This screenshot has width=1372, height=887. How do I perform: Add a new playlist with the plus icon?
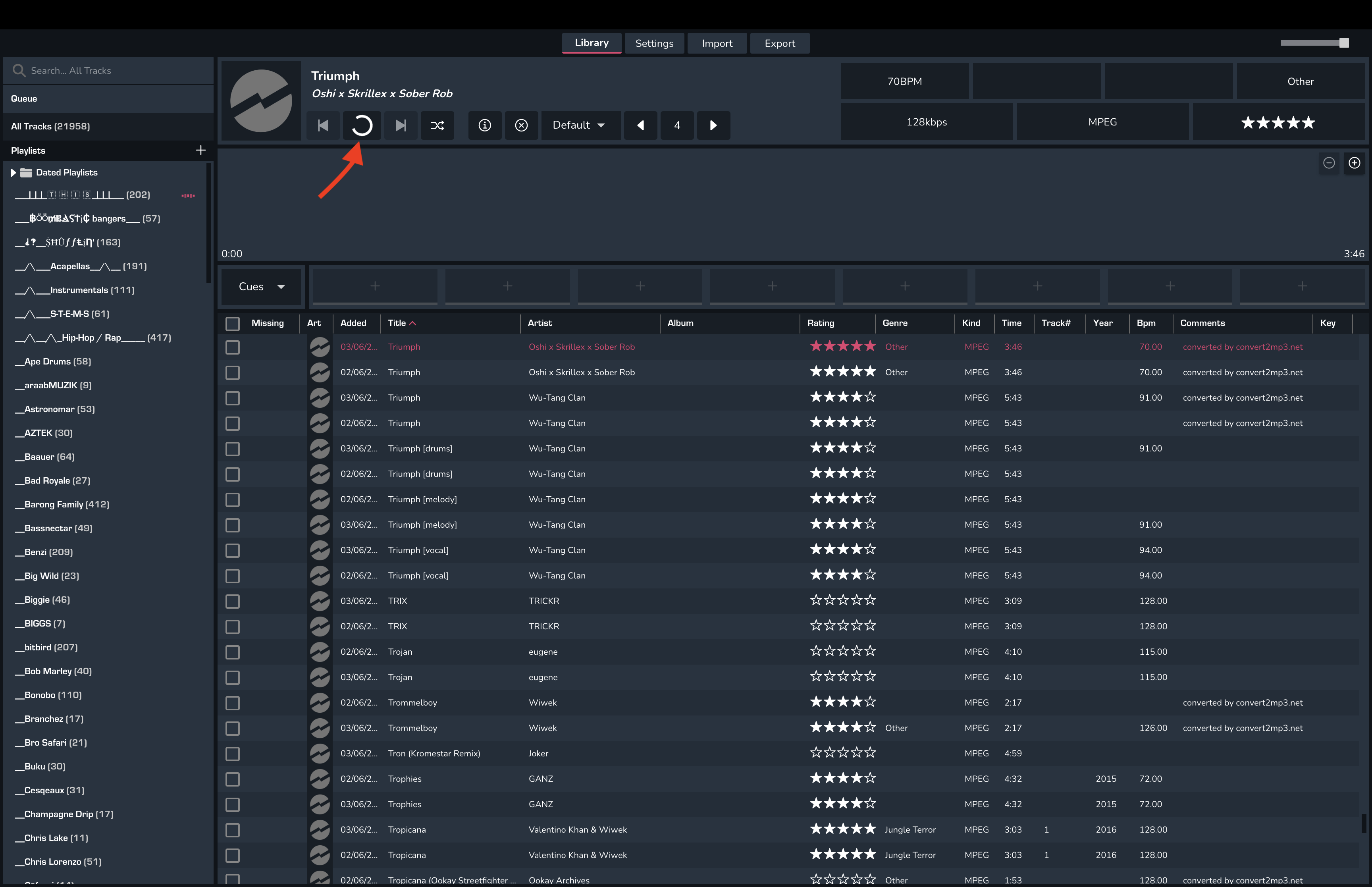click(200, 150)
